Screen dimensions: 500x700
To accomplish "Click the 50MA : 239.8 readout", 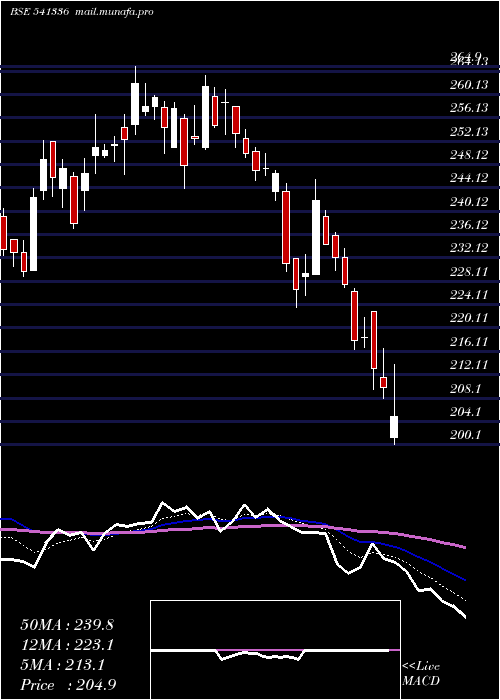I will (67, 625).
